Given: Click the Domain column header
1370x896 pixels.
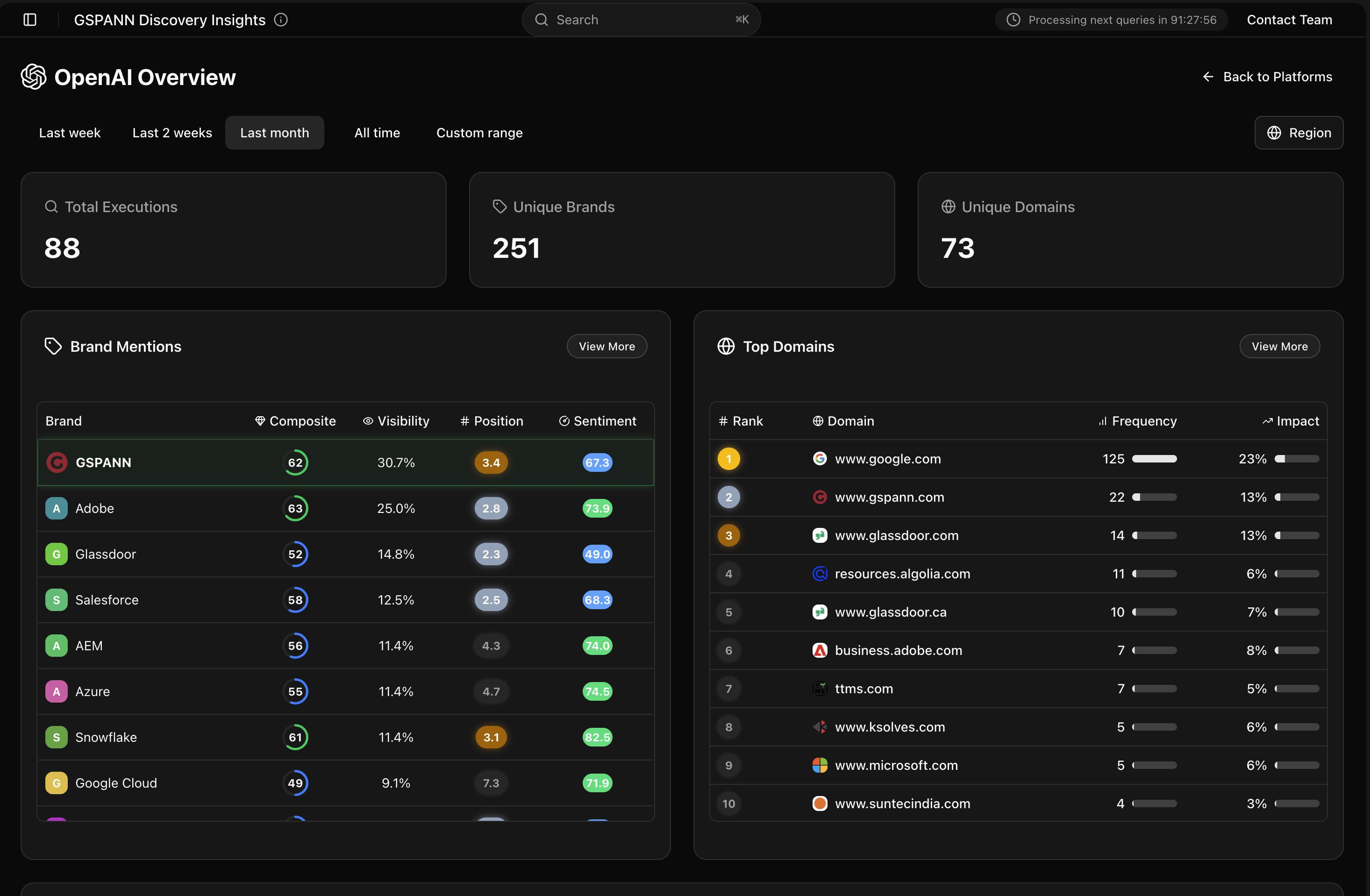Looking at the screenshot, I should coord(843,420).
